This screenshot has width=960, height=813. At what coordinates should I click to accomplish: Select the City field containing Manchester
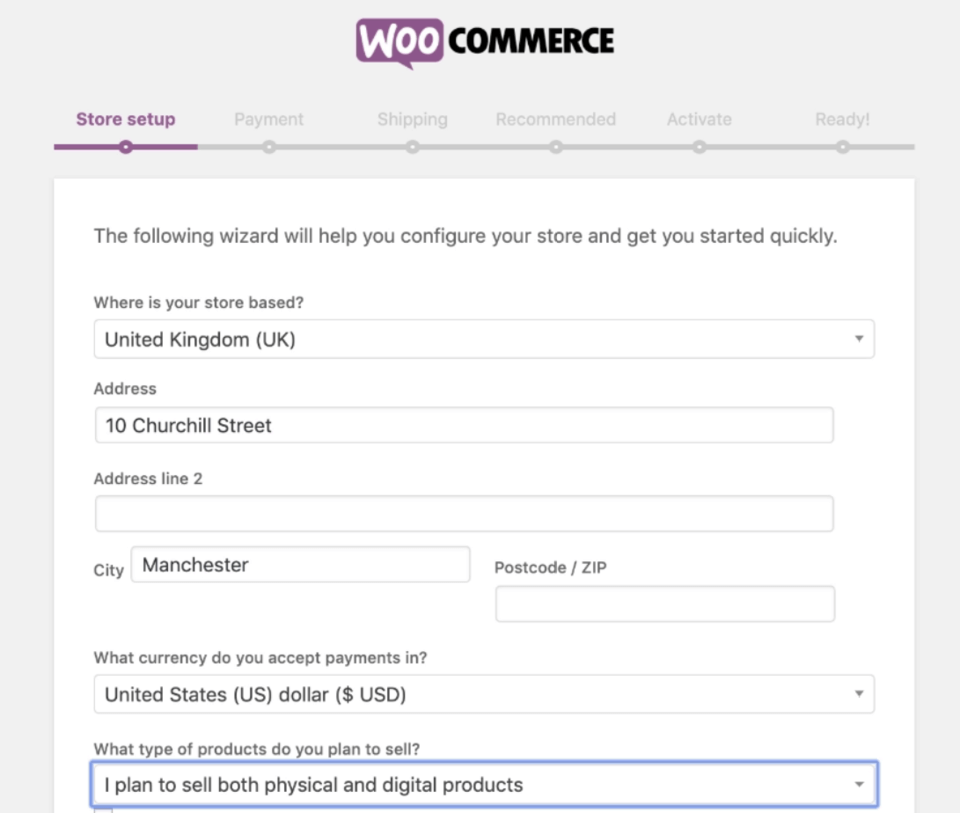click(300, 565)
